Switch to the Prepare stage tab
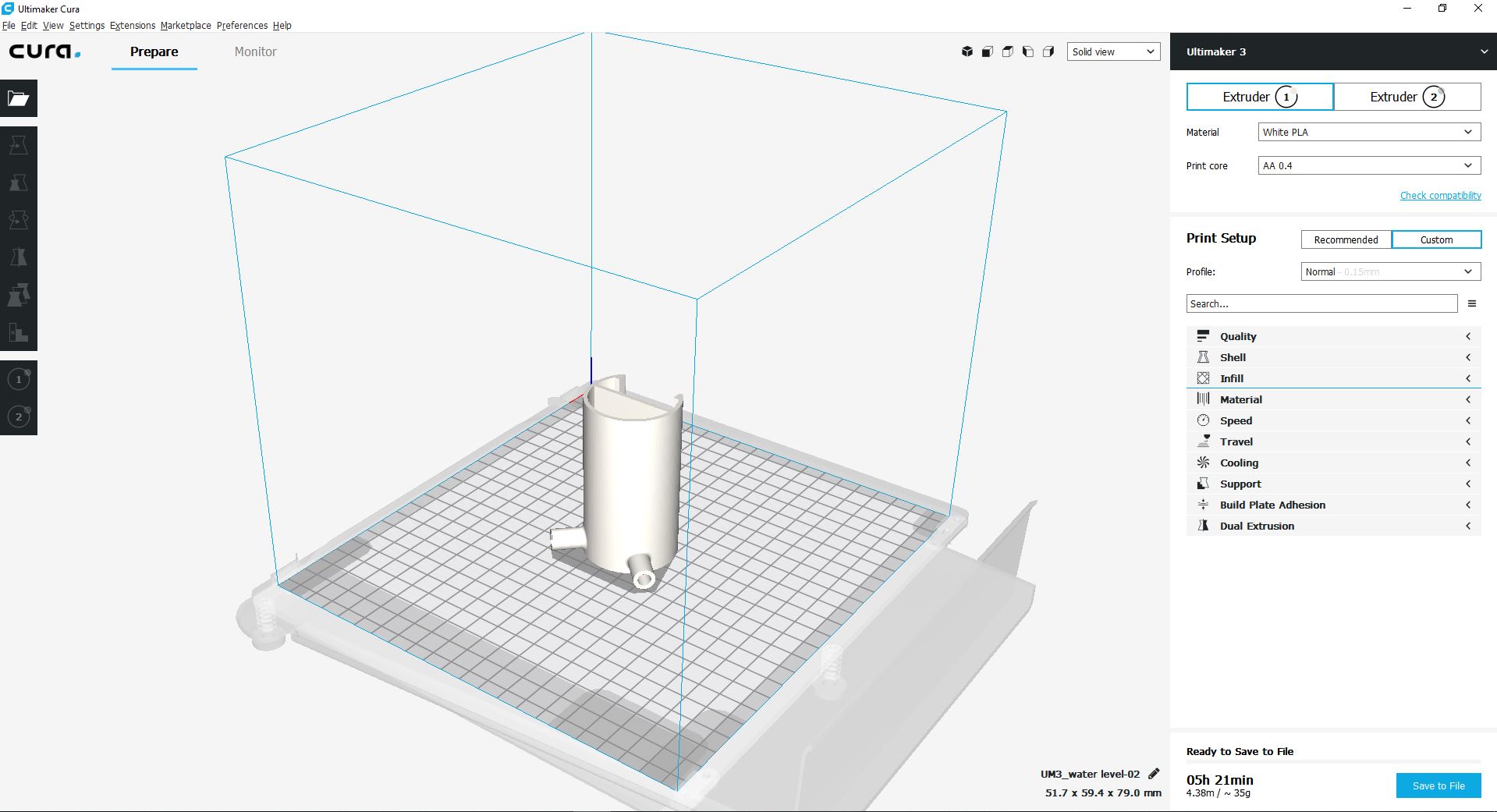 click(x=154, y=51)
